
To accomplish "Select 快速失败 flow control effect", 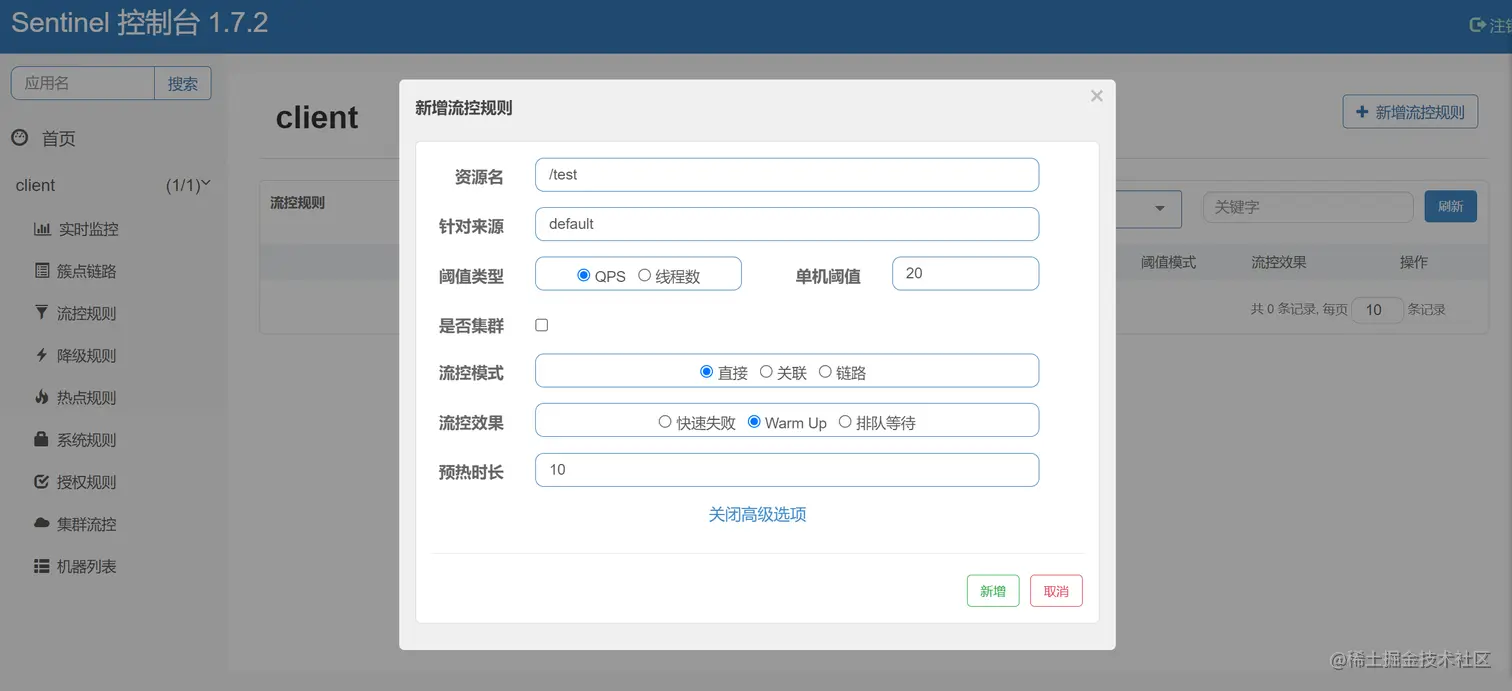I will click(665, 422).
